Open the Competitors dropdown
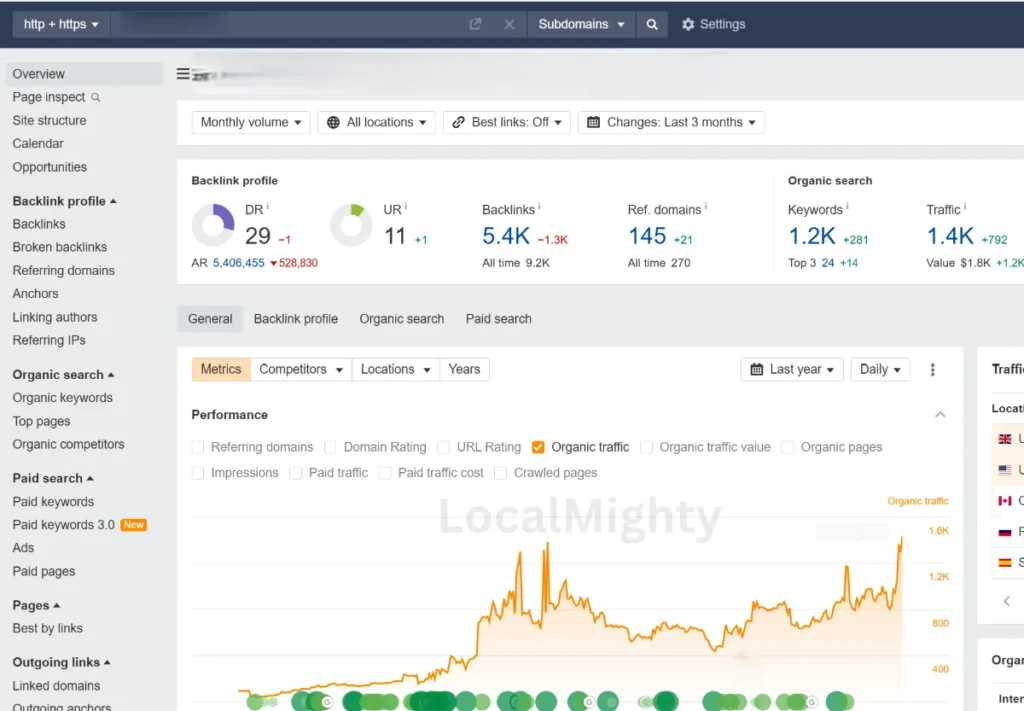Image resolution: width=1024 pixels, height=711 pixels. pyautogui.click(x=301, y=370)
